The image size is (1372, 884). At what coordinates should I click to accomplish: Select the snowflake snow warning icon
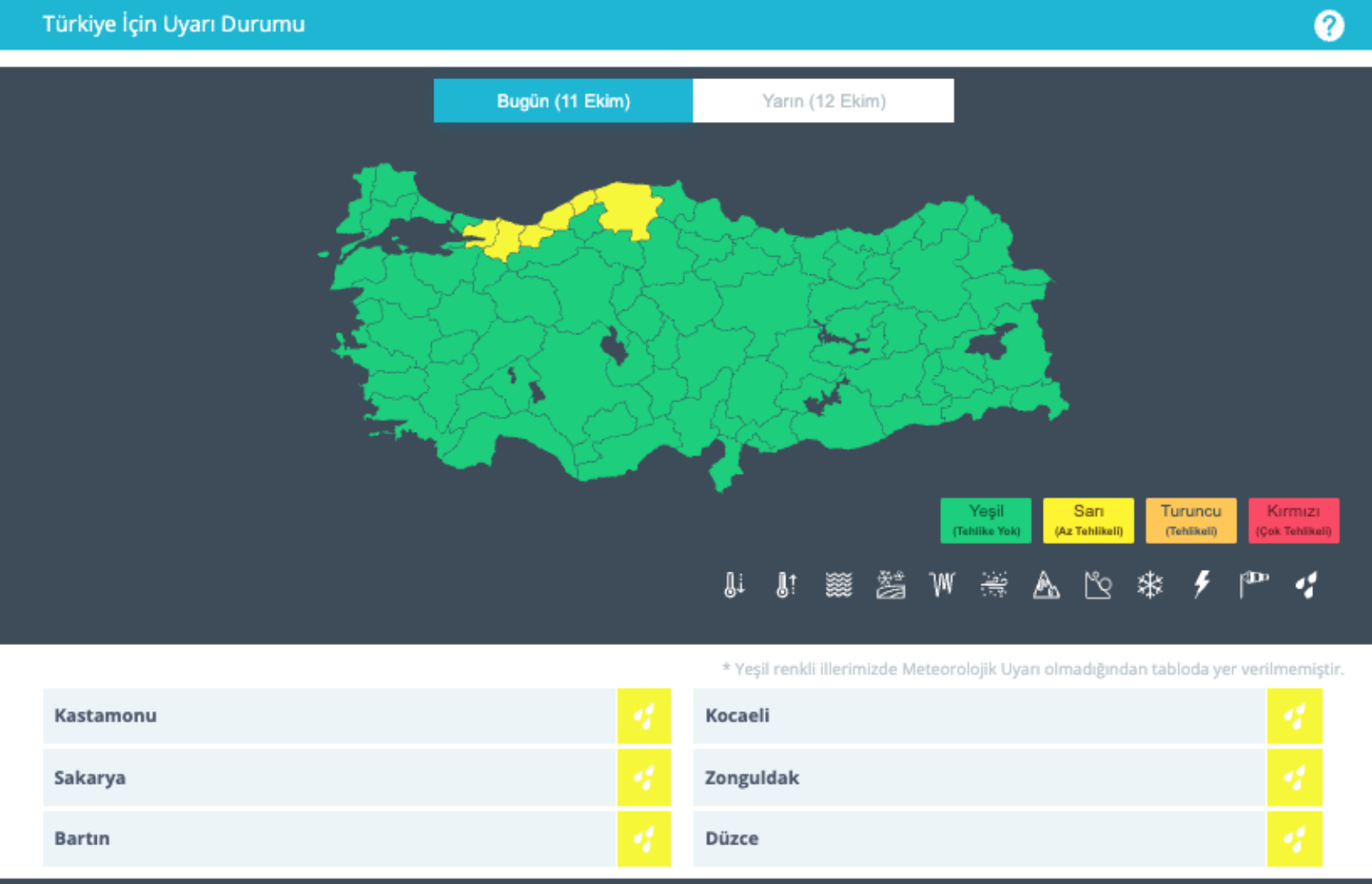tap(1150, 584)
